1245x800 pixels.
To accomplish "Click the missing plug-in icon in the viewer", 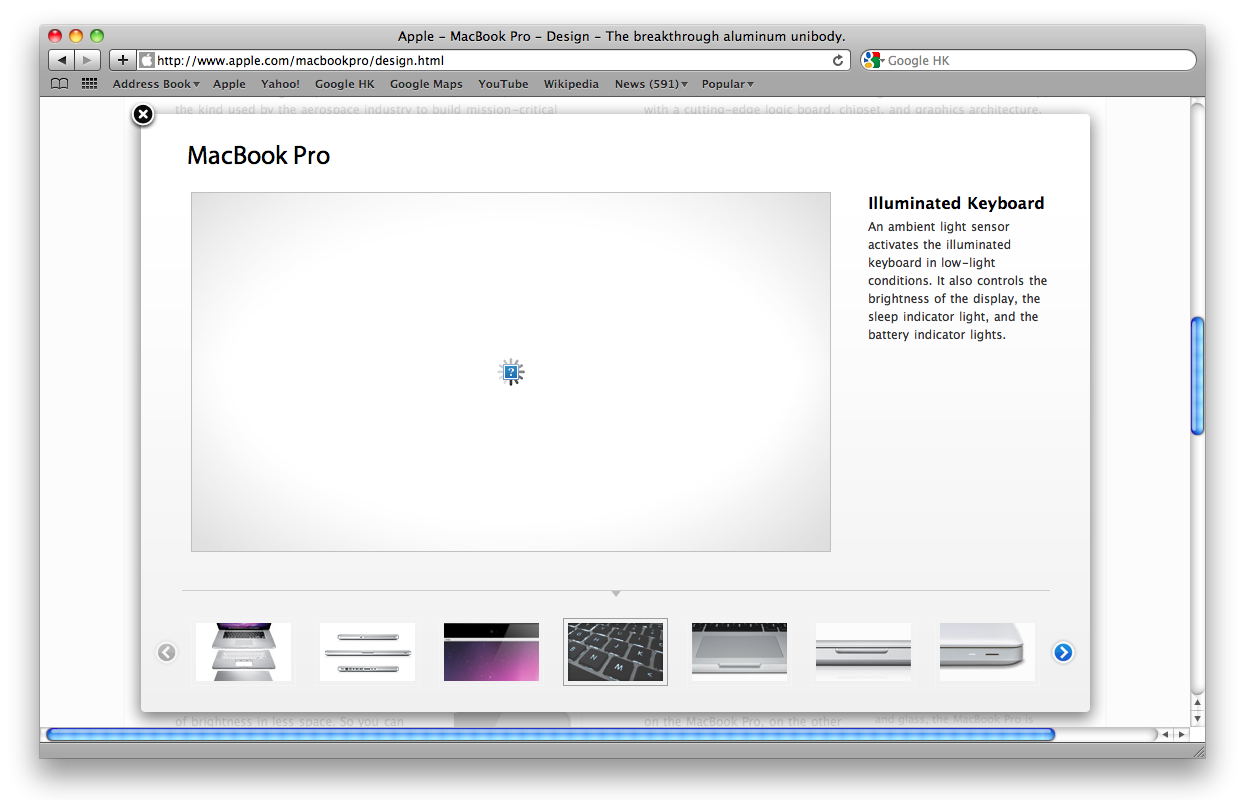I will click(x=511, y=373).
